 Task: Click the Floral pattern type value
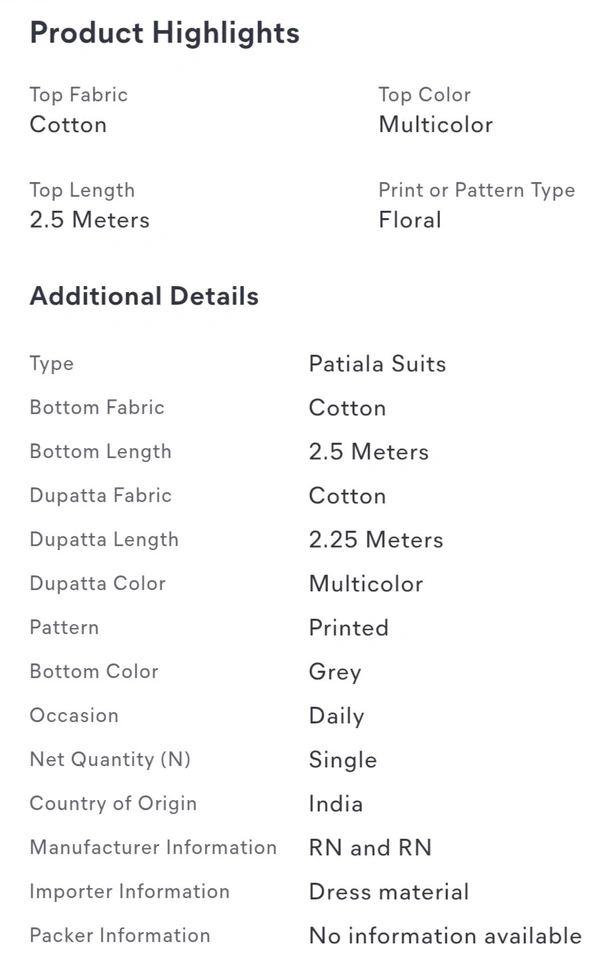[x=410, y=220]
